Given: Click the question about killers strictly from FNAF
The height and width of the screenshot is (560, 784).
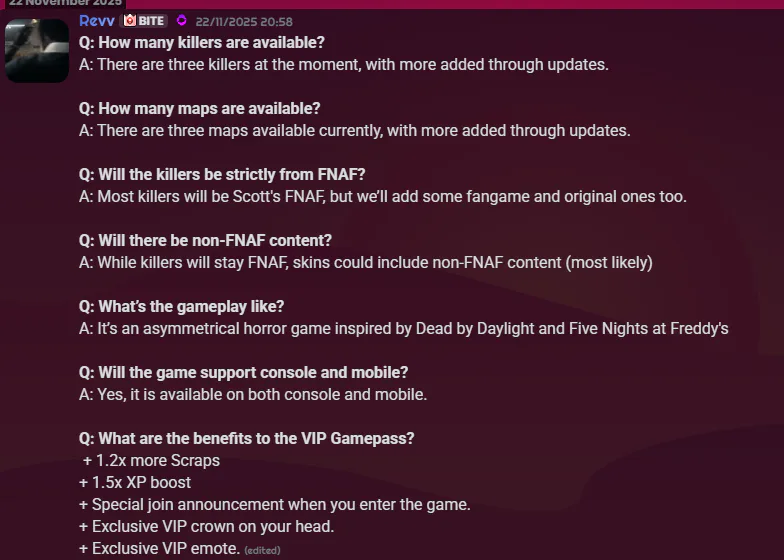Looking at the screenshot, I should coord(229,174).
